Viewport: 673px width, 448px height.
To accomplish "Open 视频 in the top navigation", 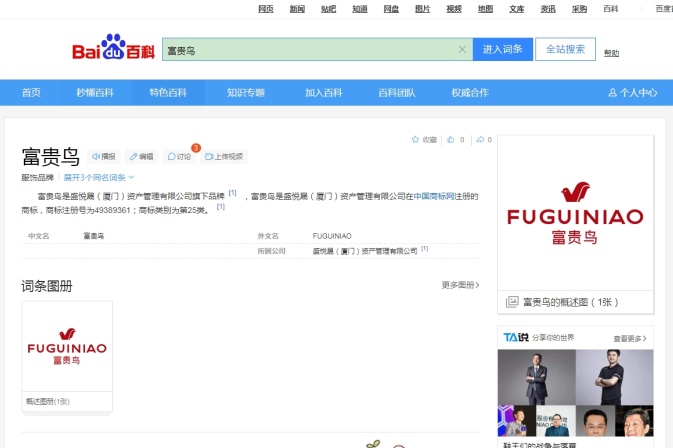I will click(454, 9).
